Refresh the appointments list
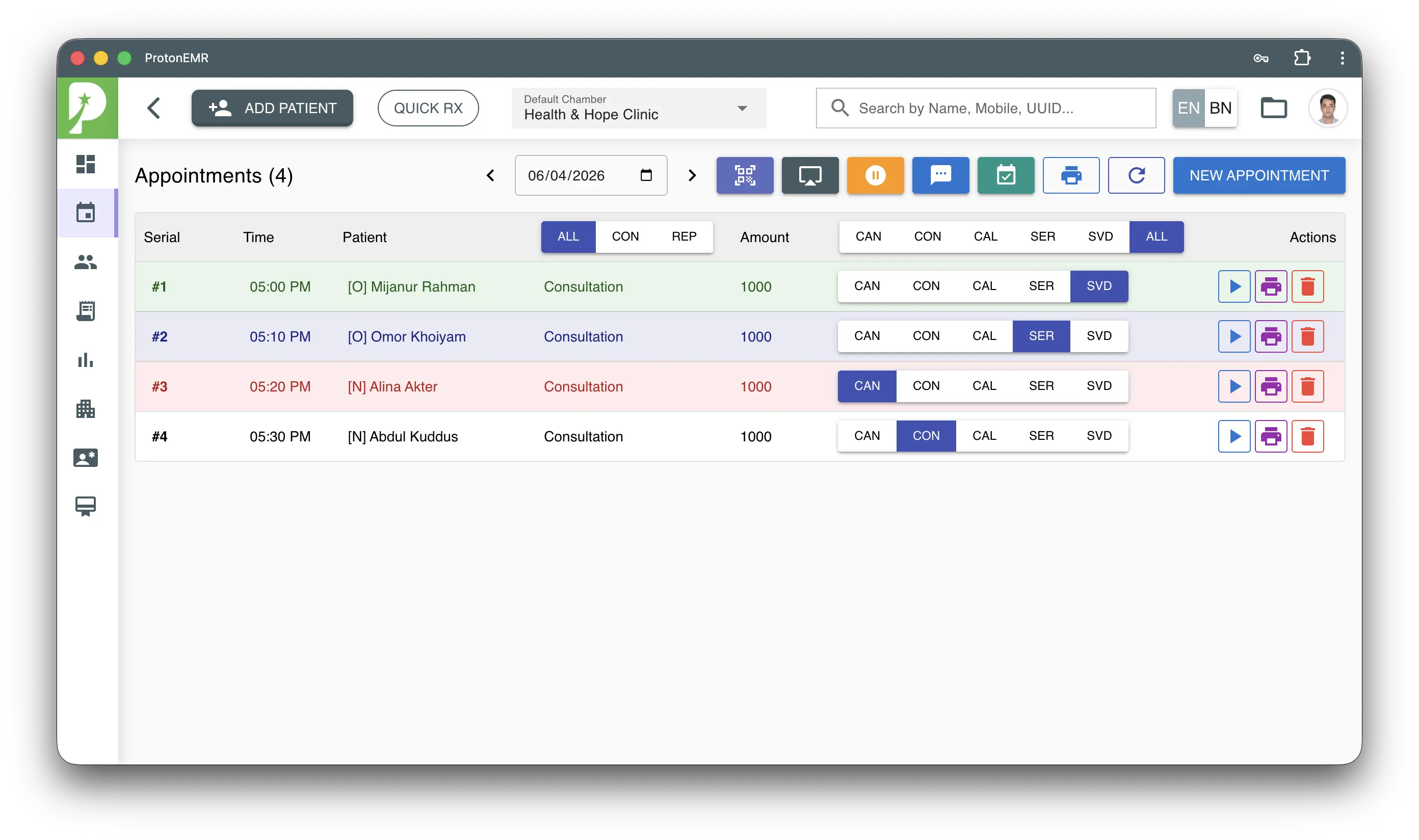 tap(1136, 175)
